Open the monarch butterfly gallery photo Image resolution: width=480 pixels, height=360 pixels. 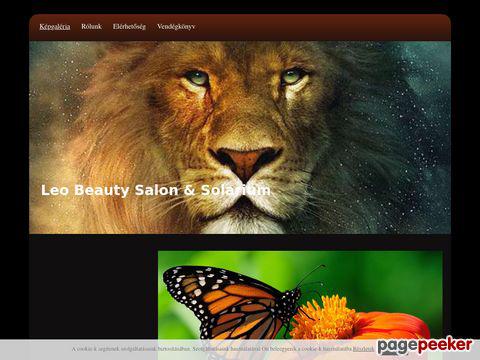coord(300,295)
